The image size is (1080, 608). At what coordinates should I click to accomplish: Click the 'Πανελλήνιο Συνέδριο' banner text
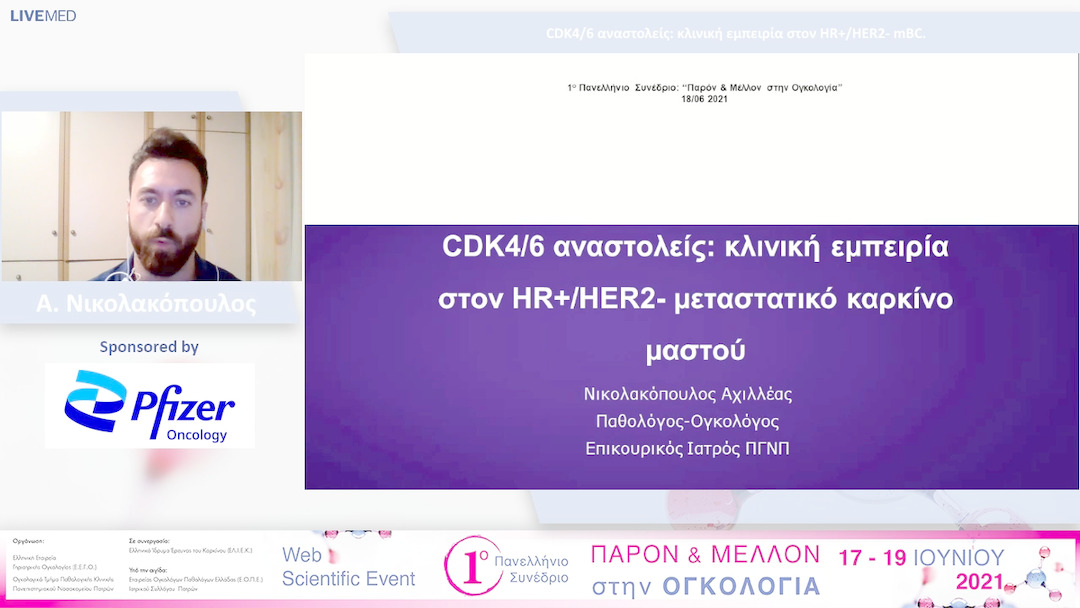pyautogui.click(x=531, y=569)
